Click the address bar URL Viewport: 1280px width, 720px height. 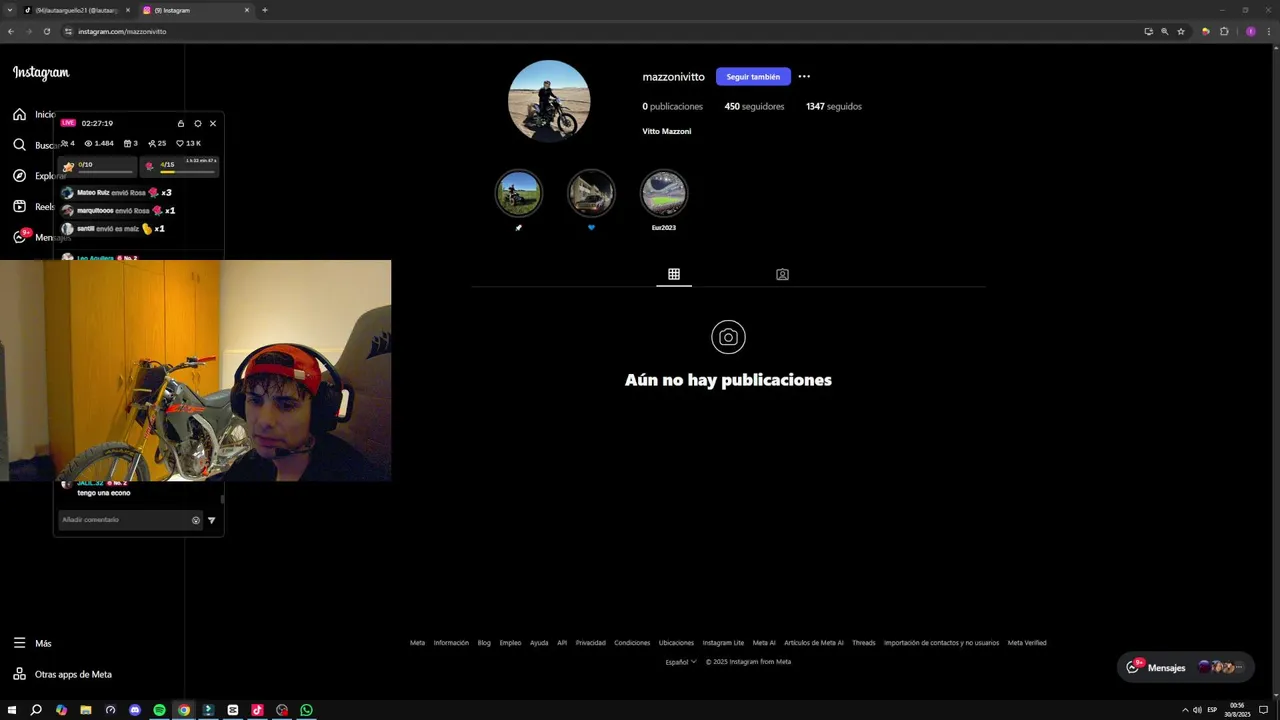(122, 31)
